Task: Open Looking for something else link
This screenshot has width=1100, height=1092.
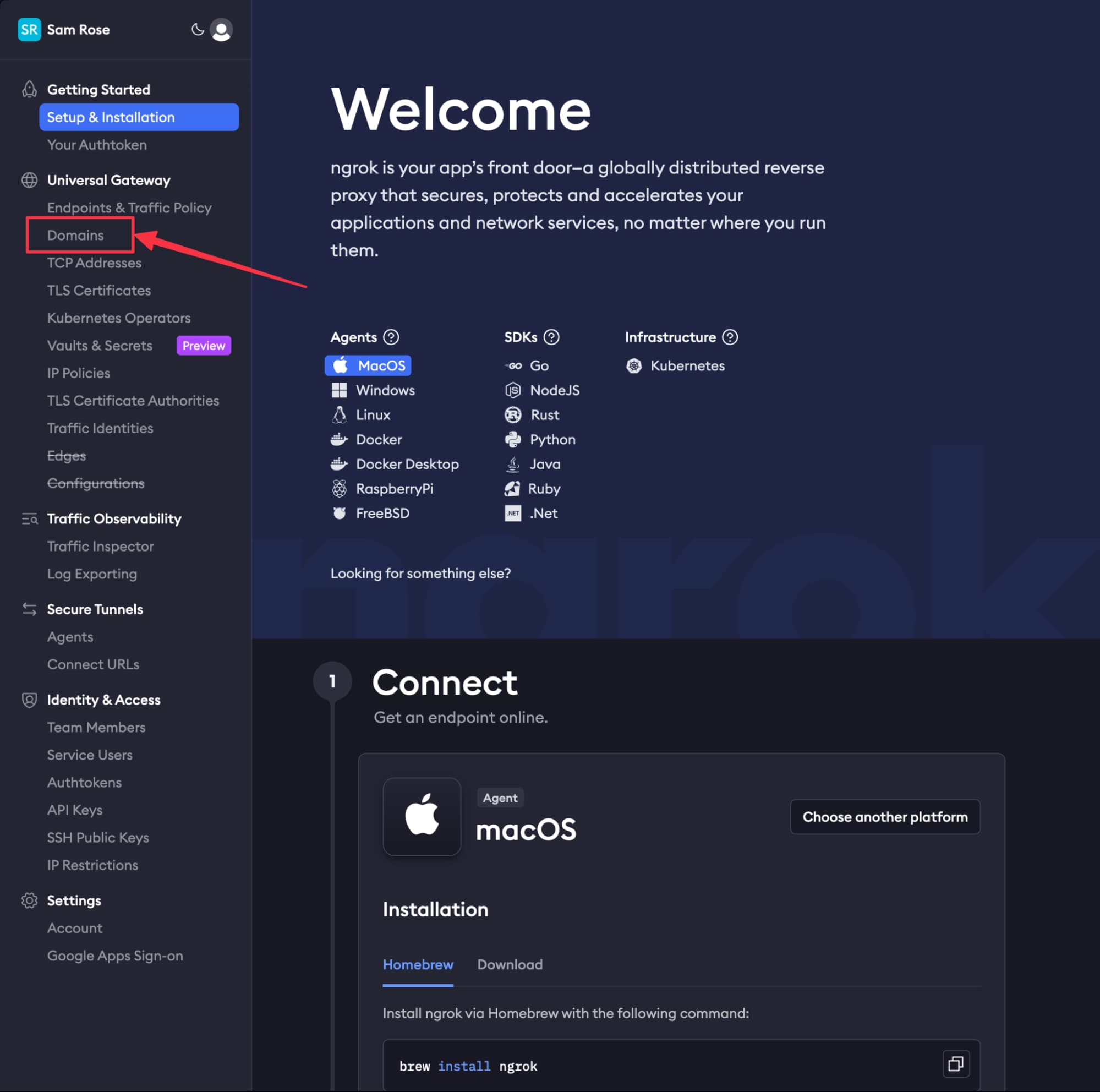Action: [421, 574]
